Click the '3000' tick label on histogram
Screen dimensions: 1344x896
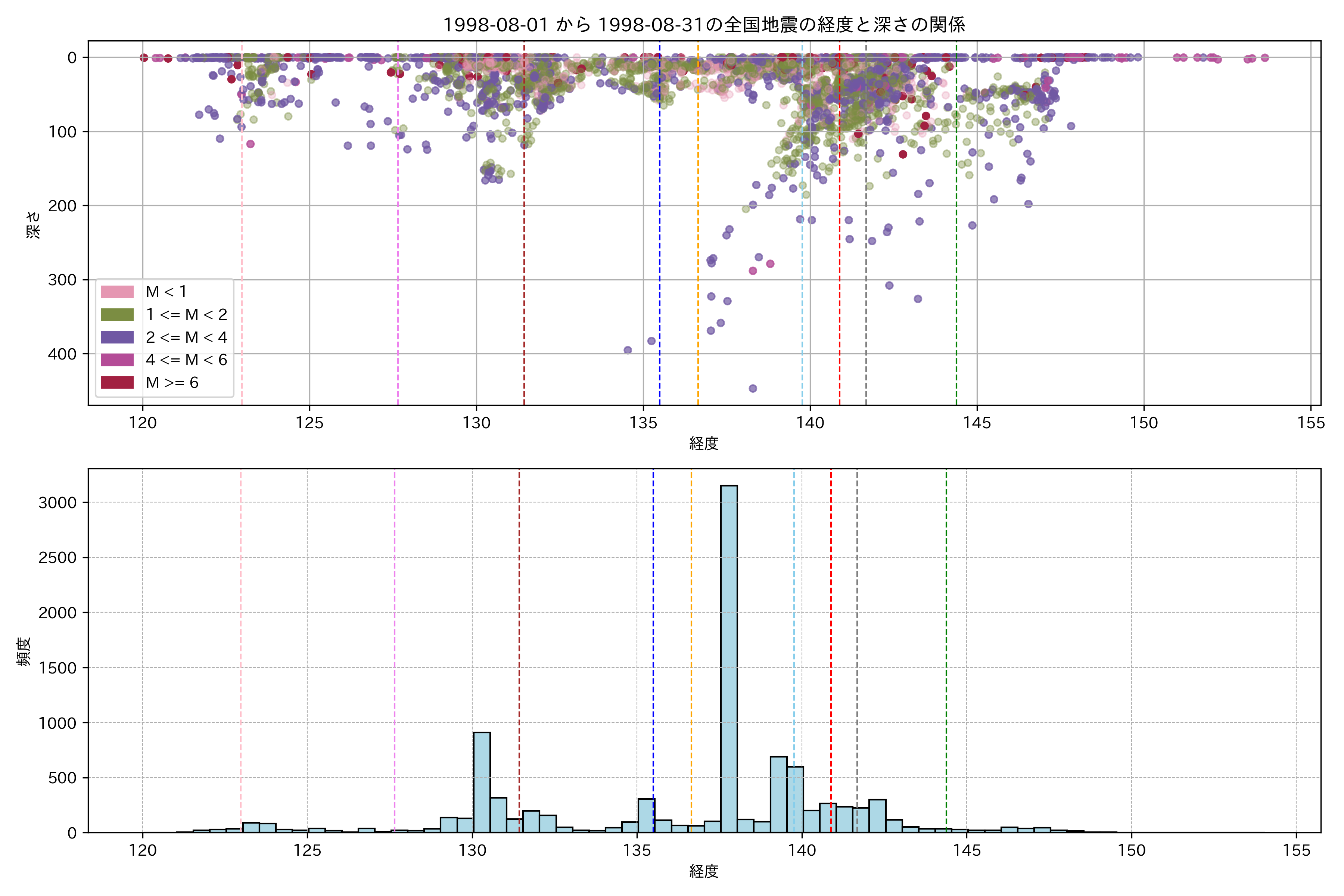point(57,503)
